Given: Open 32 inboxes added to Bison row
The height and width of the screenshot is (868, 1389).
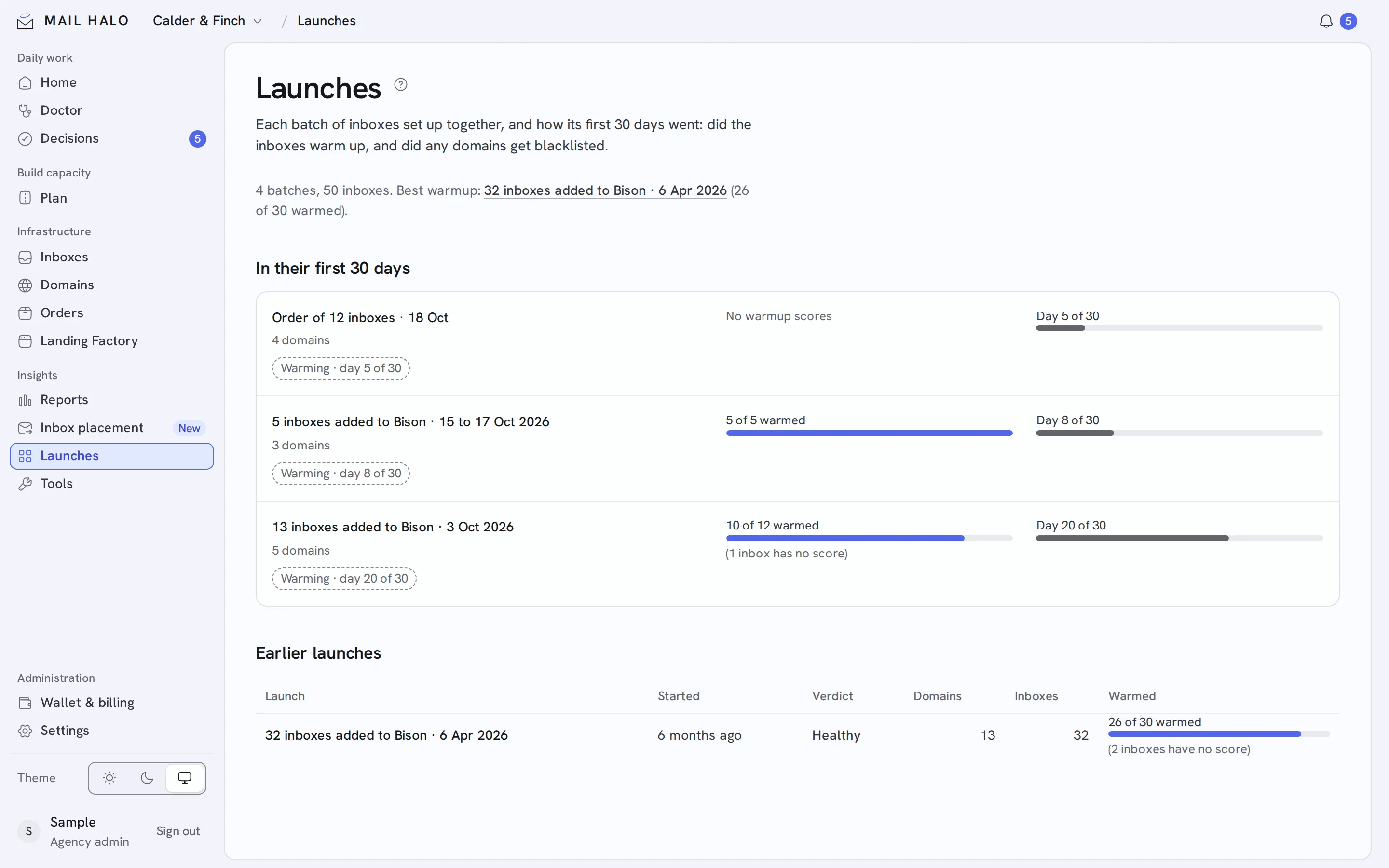Looking at the screenshot, I should [797, 735].
